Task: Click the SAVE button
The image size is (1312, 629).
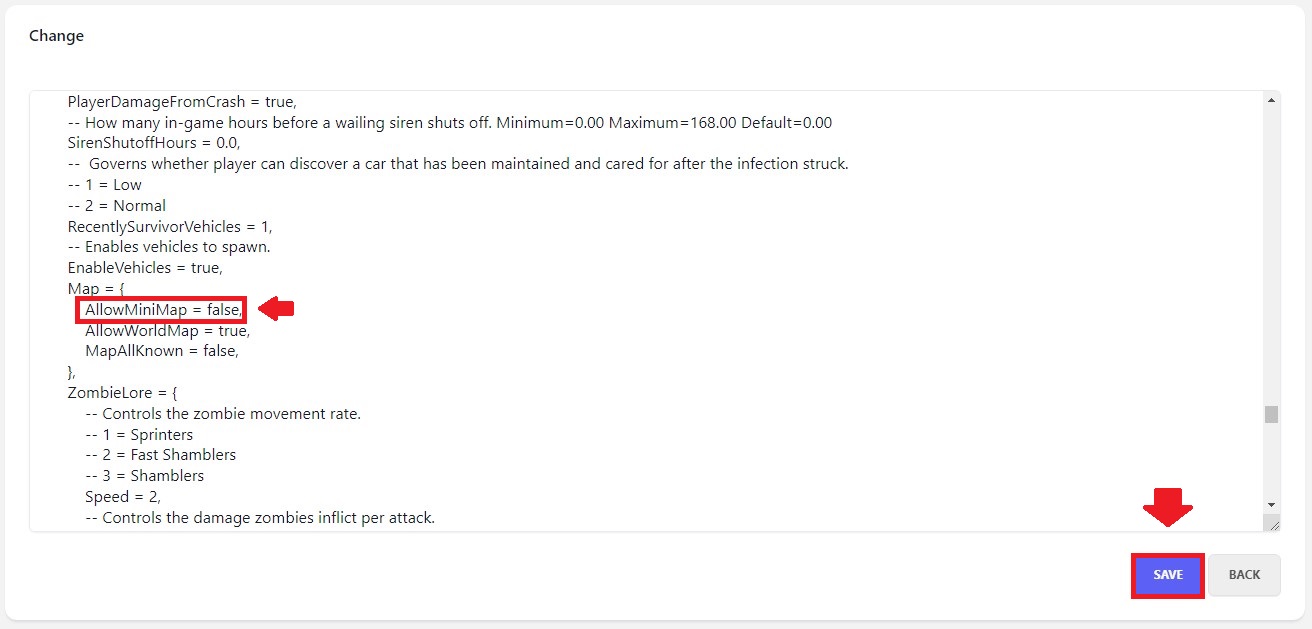Action: tap(1167, 575)
